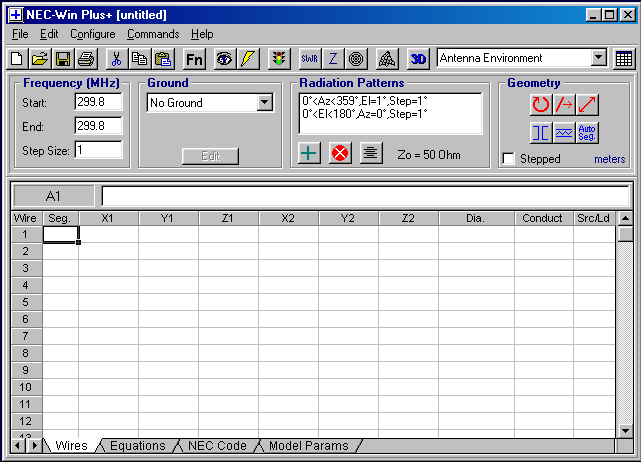Click the Step Size field
Screen dimensions: 641x462
99,150
